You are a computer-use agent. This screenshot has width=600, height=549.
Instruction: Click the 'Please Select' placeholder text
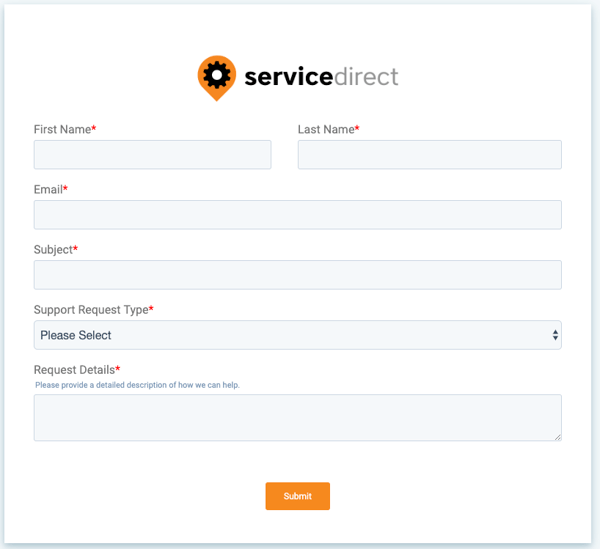tap(76, 335)
